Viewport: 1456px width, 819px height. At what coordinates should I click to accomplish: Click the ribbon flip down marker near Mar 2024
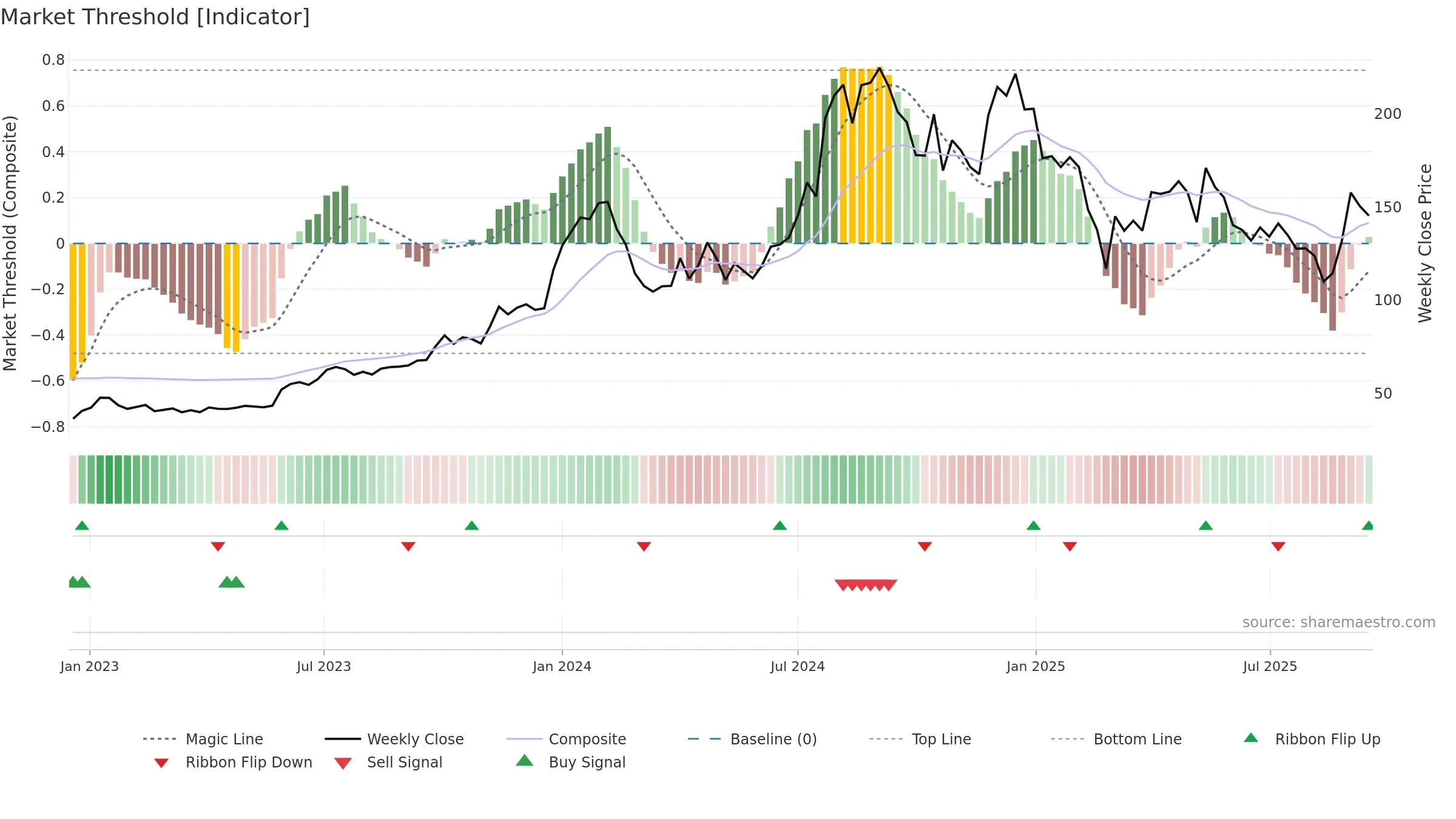tap(644, 547)
